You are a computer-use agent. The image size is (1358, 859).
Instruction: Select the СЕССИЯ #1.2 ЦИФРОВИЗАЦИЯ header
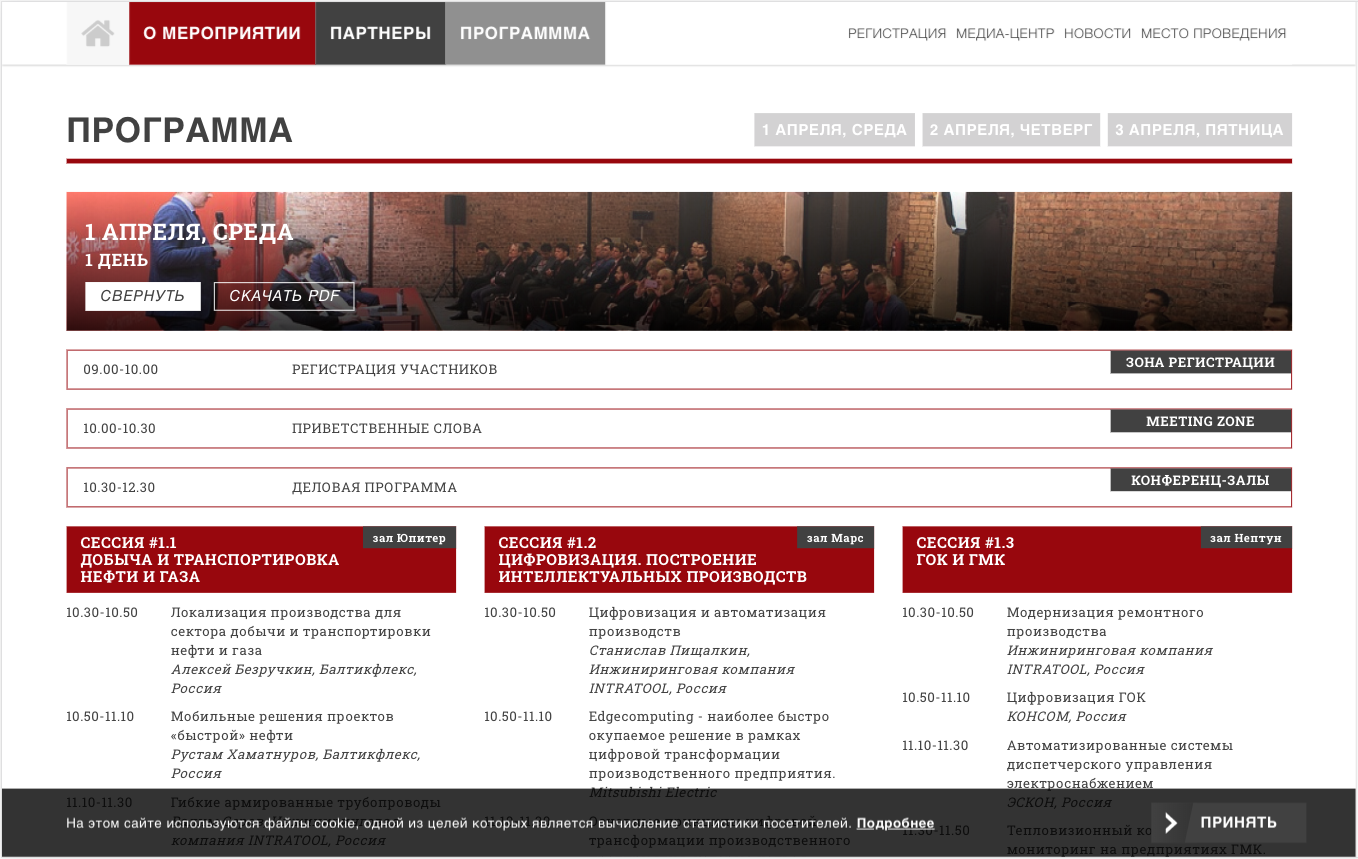(679, 560)
